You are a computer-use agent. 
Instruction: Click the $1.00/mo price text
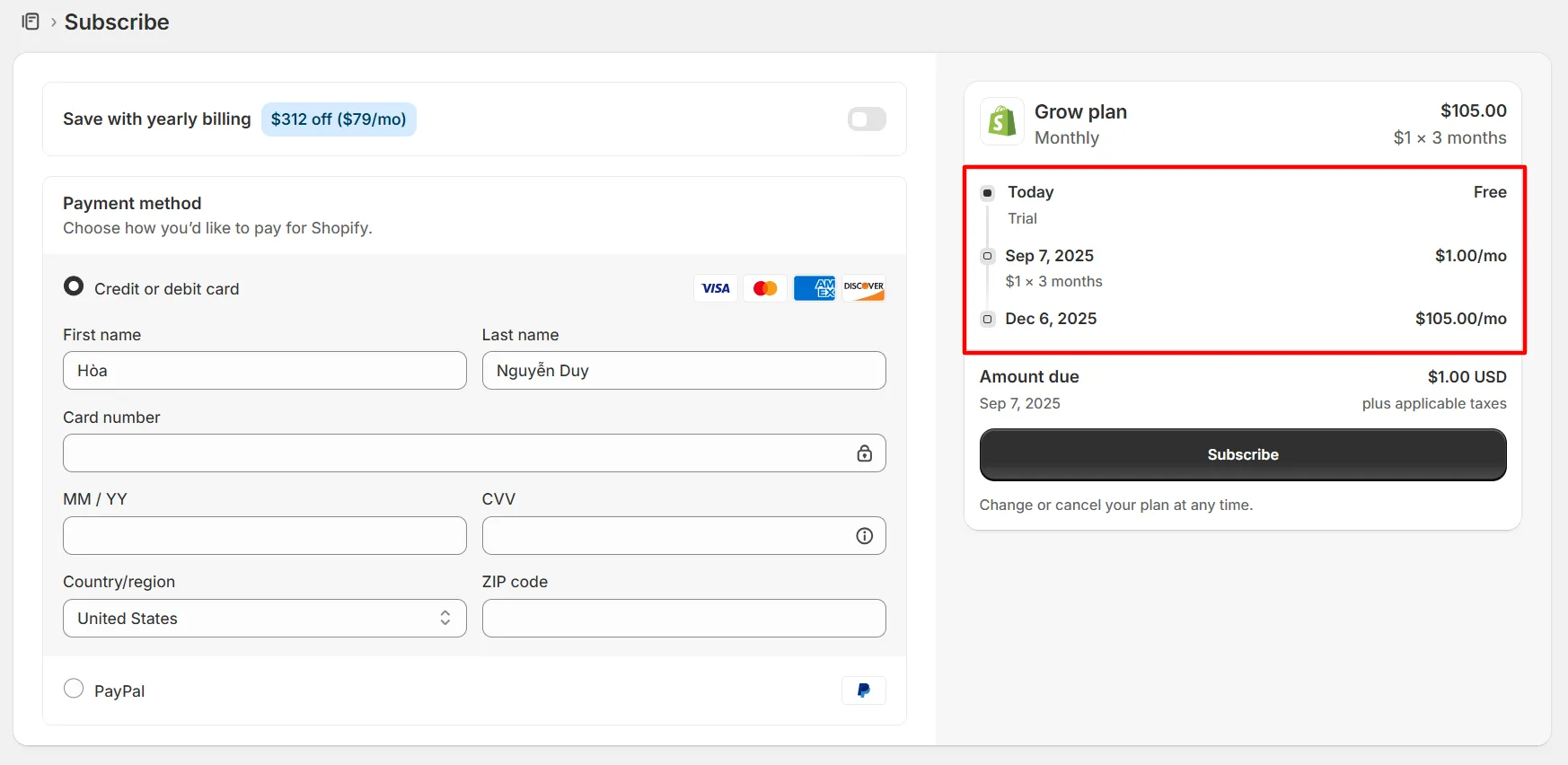coord(1471,256)
